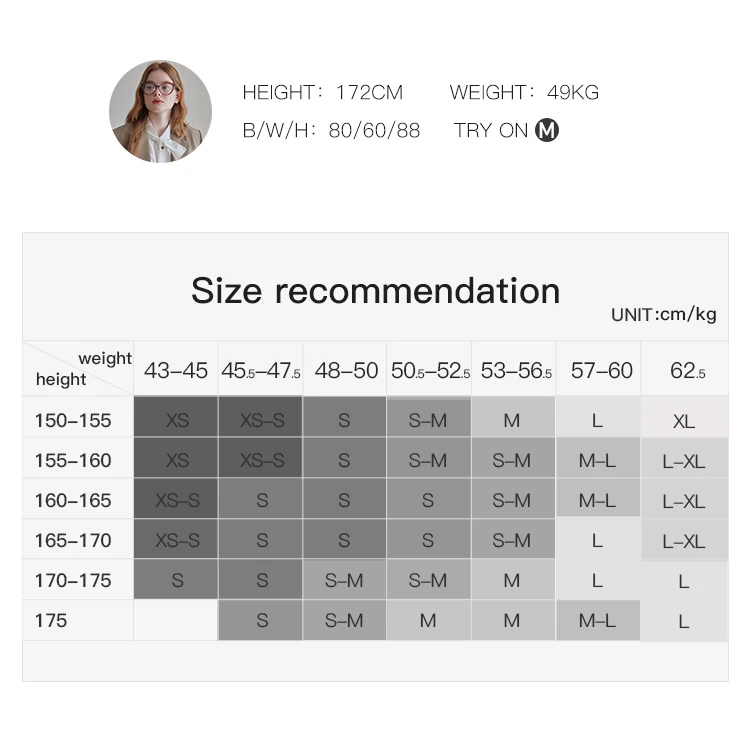Click the Size recommendation heading
750x742 pixels.
point(375,290)
